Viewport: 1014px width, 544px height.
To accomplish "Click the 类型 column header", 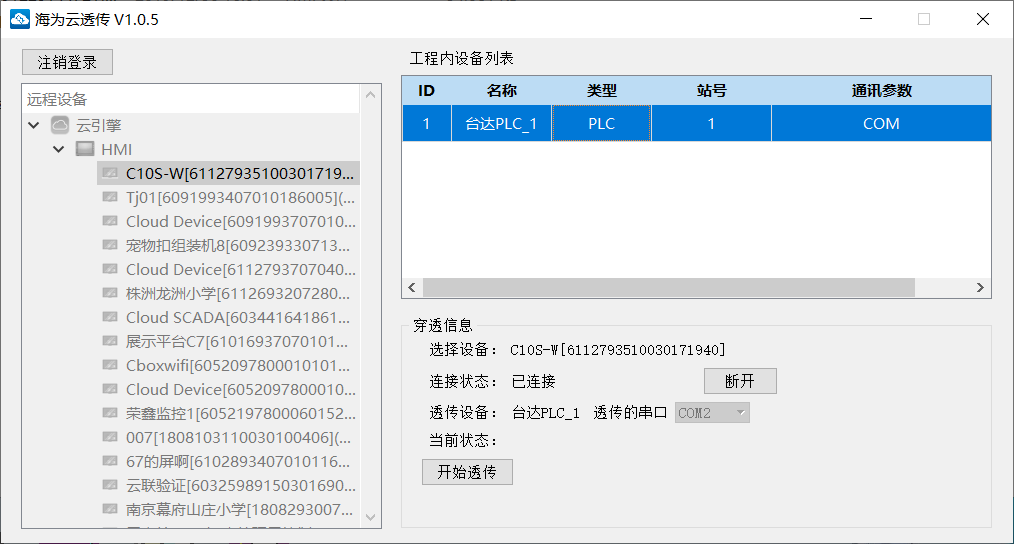I will tap(601, 91).
